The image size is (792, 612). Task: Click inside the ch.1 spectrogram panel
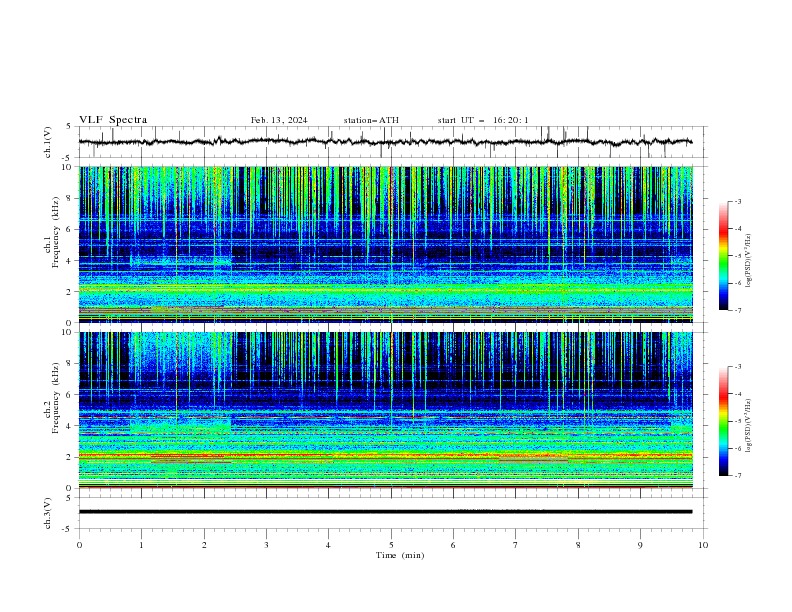pyautogui.click(x=386, y=244)
